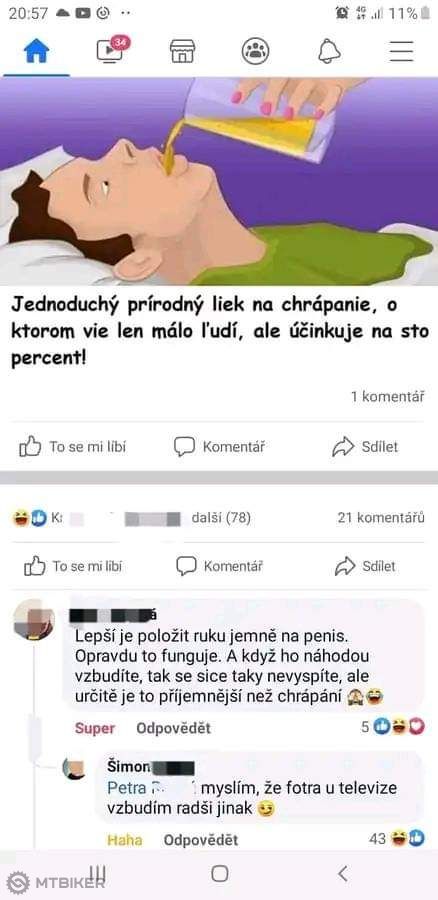View the 1 komentář link
Image resolution: width=438 pixels, height=900 pixels.
click(x=387, y=397)
